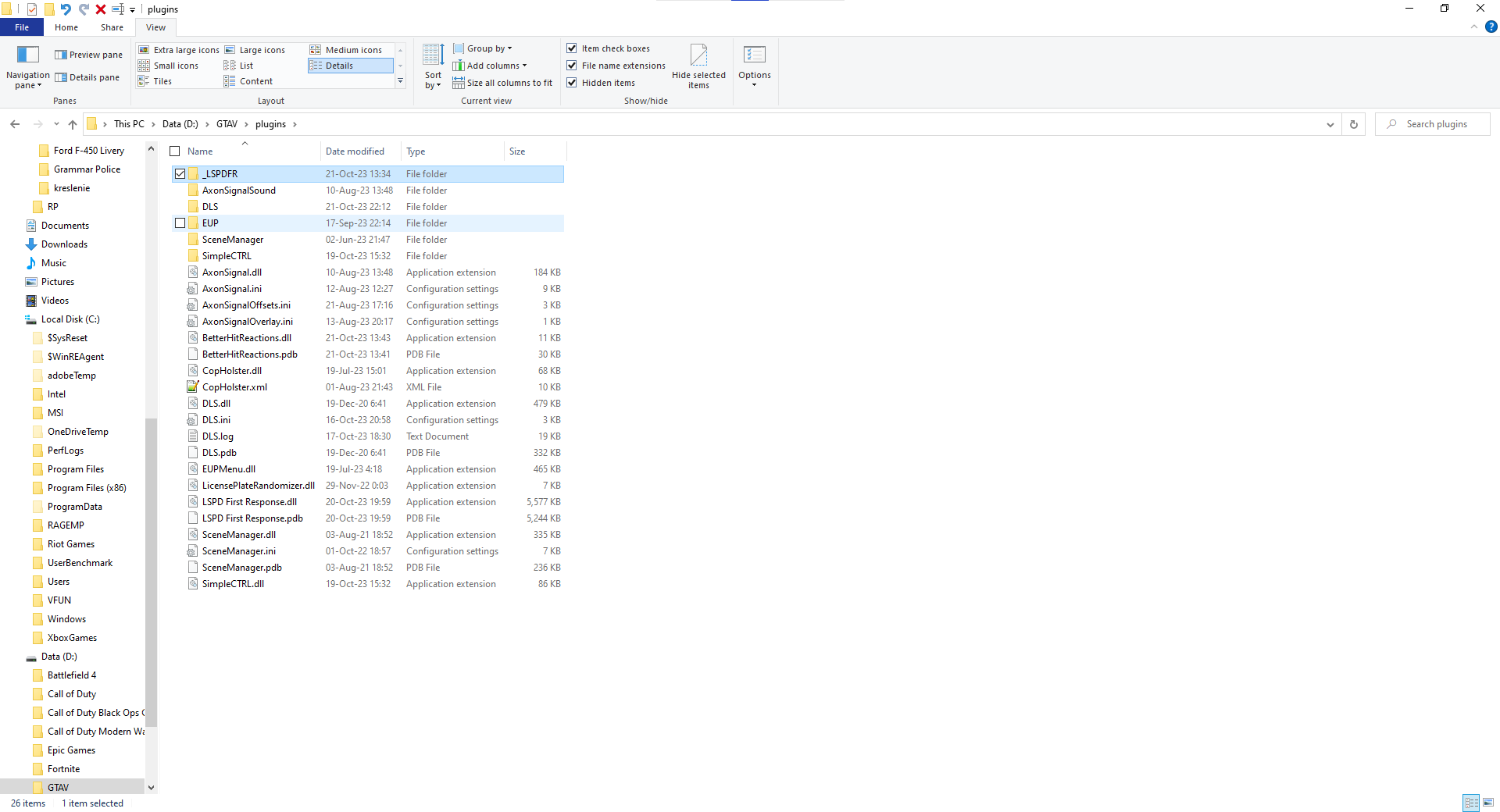Switch layout to List view
This screenshot has width=1500, height=812.
pos(239,66)
